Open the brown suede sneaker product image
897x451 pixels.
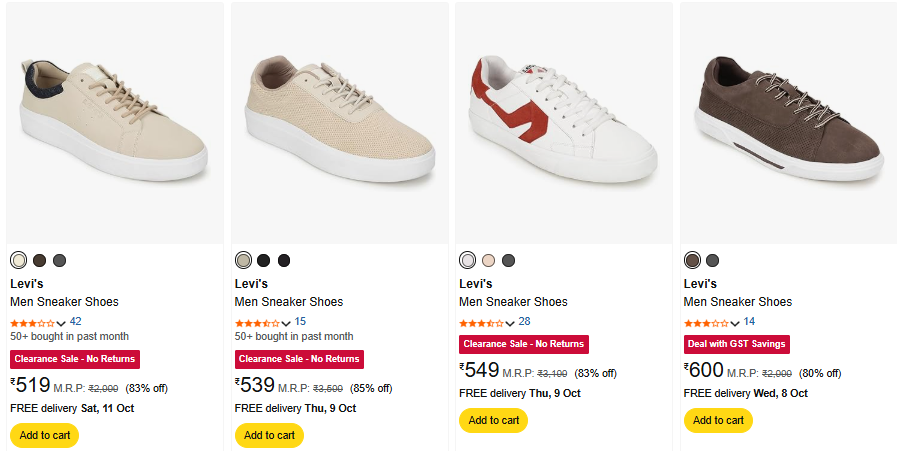[x=788, y=123]
